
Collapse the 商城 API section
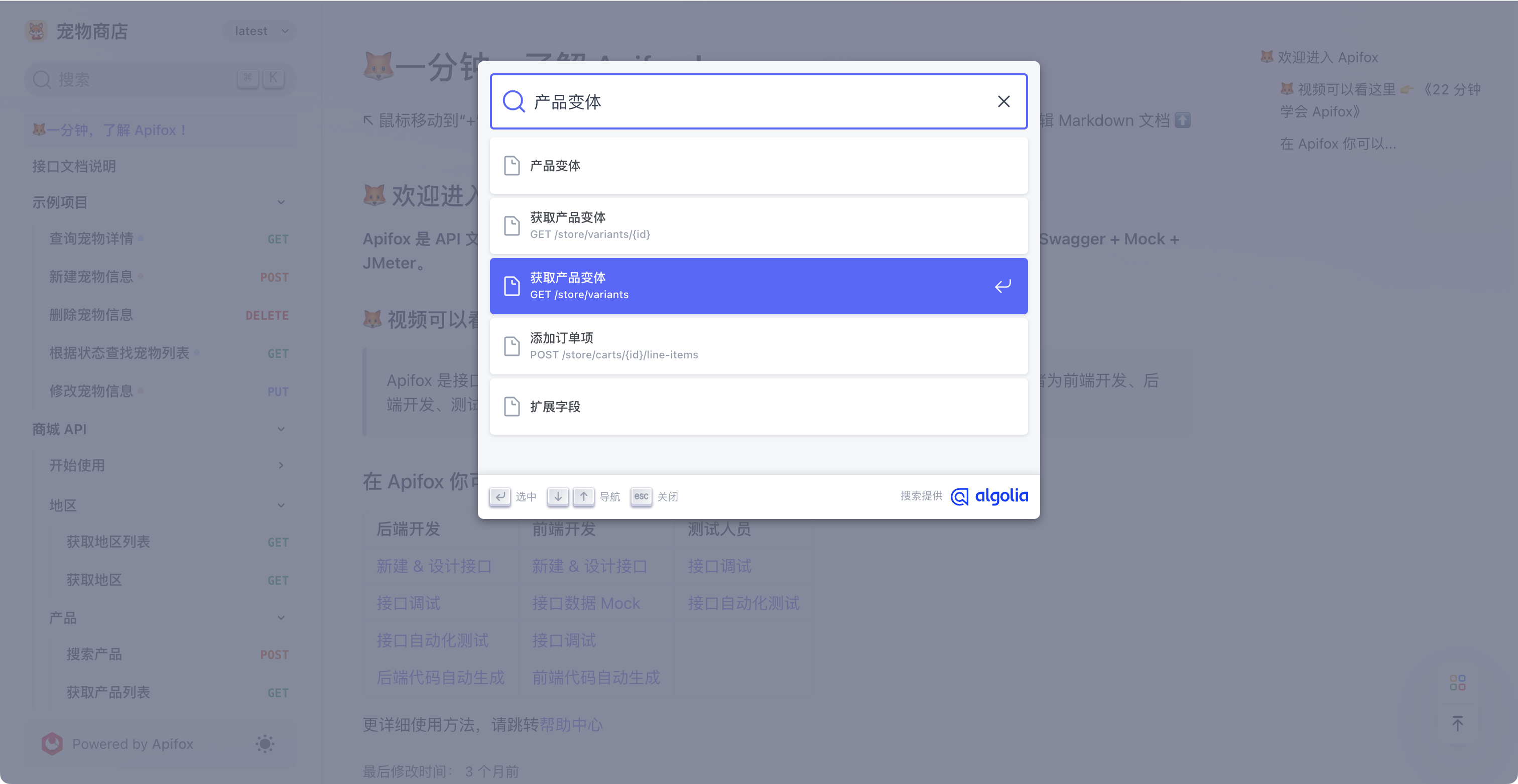pyautogui.click(x=282, y=429)
